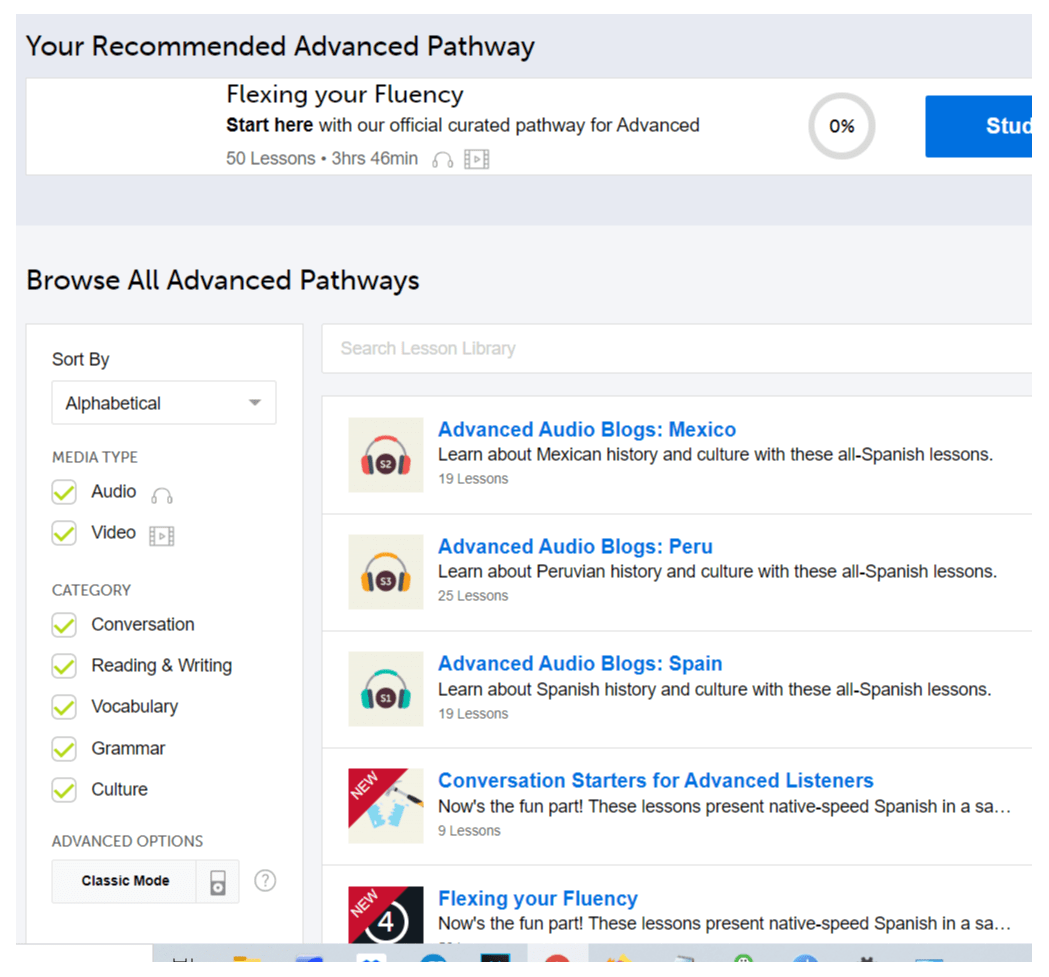Click the Mexico audio blog headphones icon

coord(385,455)
